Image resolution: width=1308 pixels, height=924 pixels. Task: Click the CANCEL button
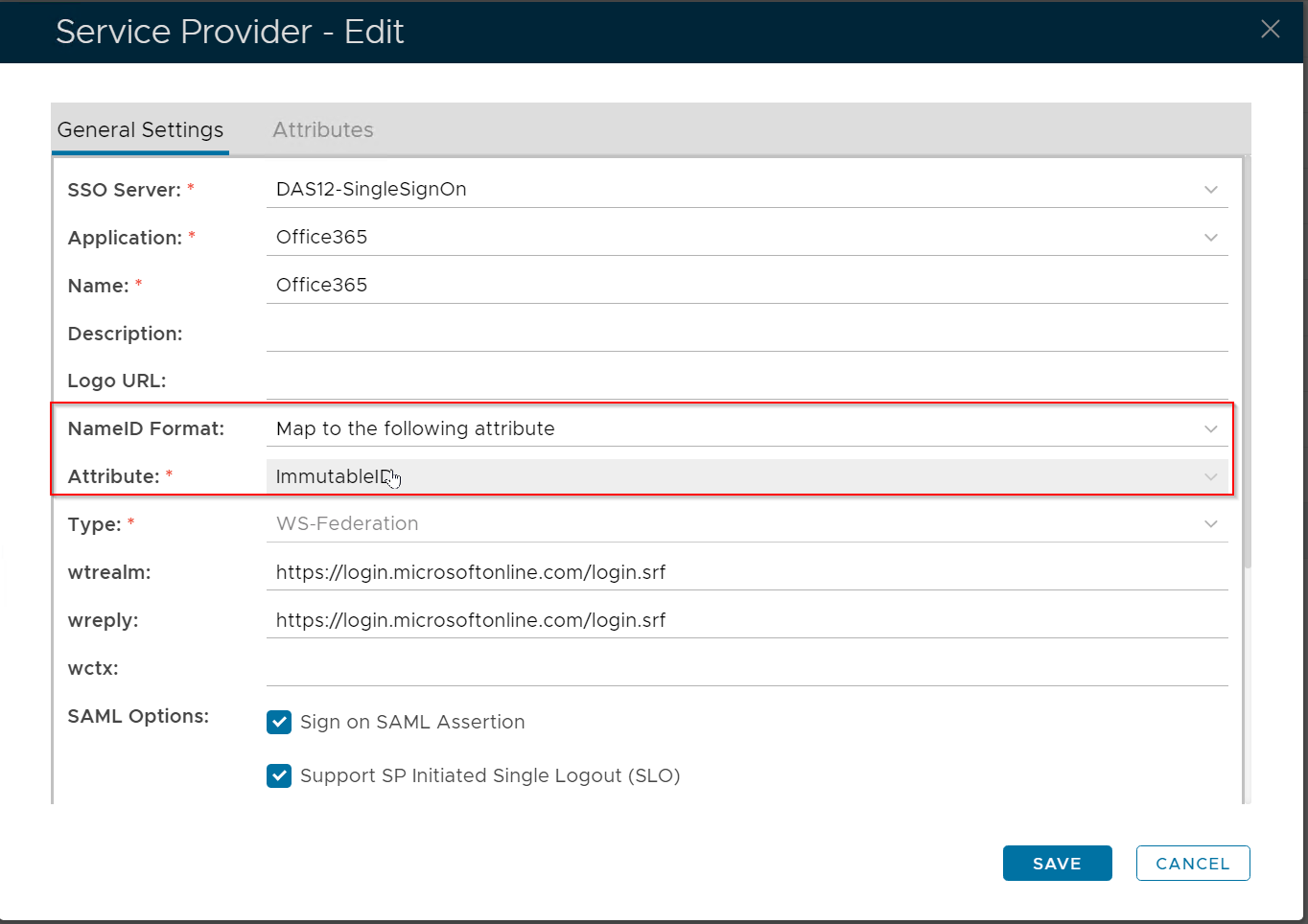pyautogui.click(x=1192, y=864)
